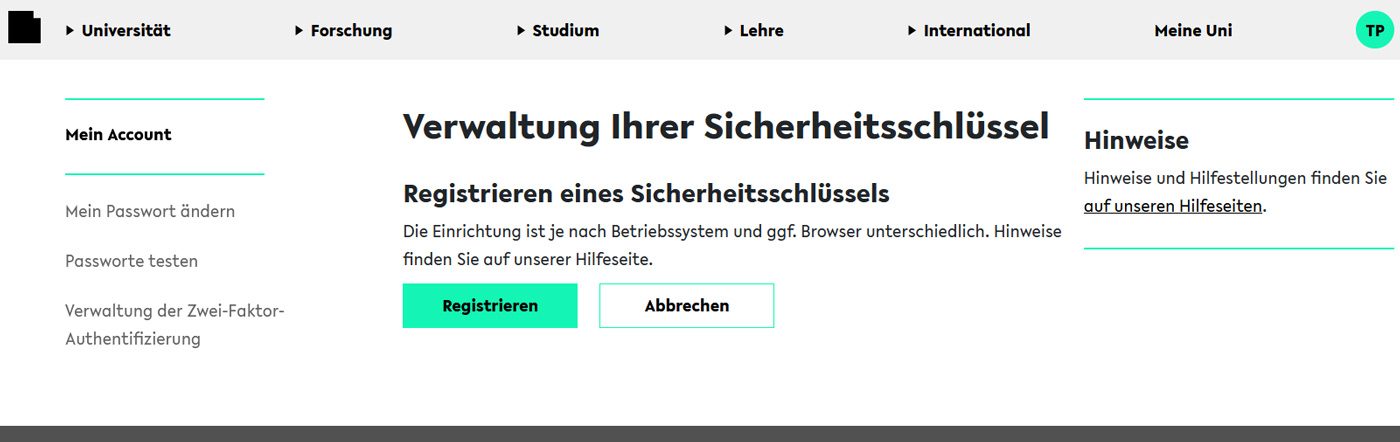Open the TP user avatar menu
The image size is (1400, 442).
(1375, 30)
